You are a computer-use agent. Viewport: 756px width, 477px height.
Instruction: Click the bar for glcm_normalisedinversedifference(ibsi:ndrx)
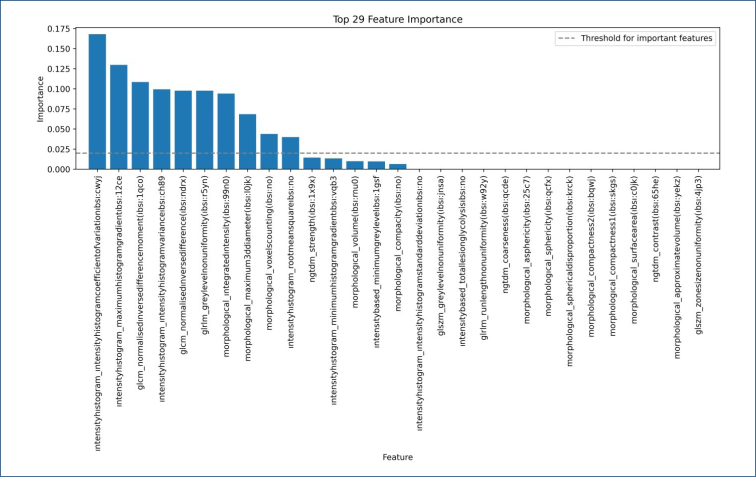tap(183, 130)
